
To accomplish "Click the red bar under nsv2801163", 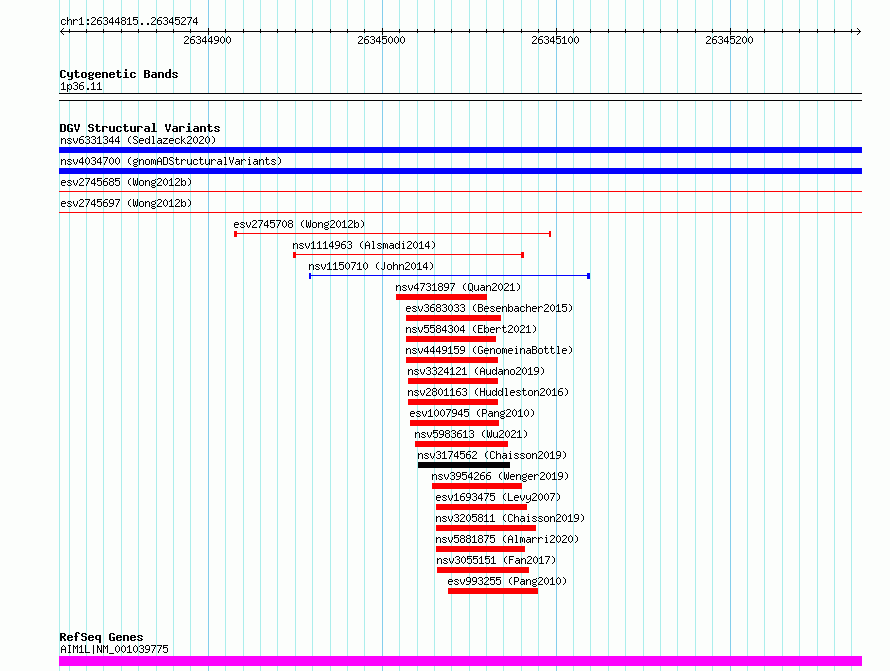I will pyautogui.click(x=453, y=402).
